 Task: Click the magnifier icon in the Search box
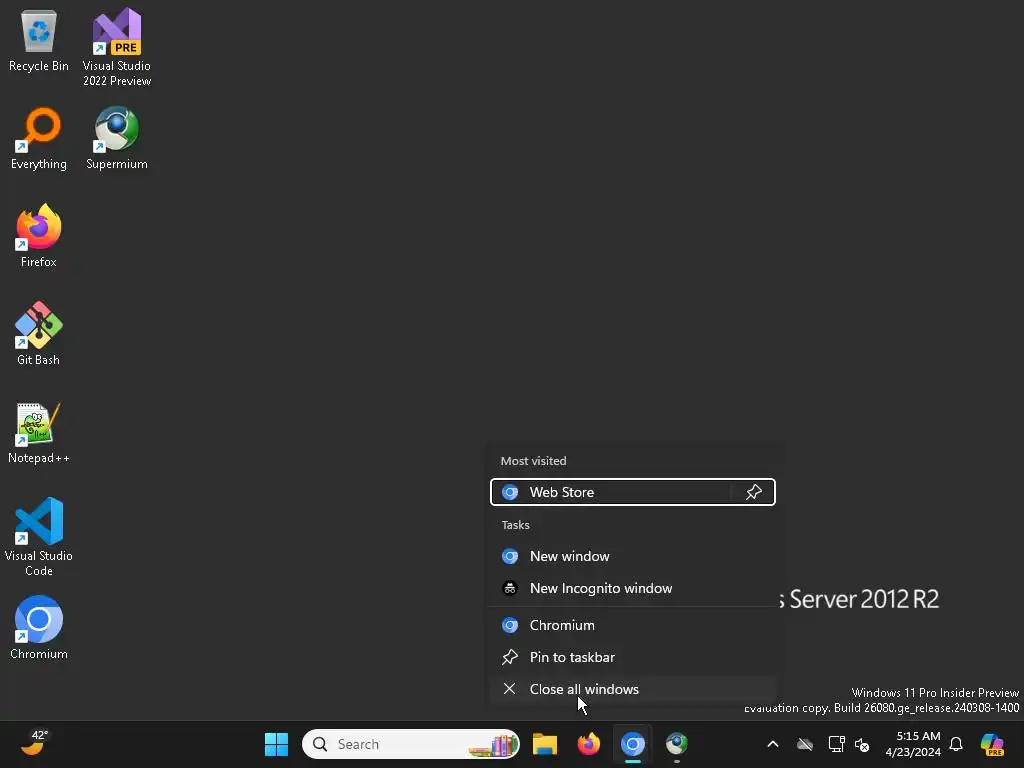tap(320, 744)
